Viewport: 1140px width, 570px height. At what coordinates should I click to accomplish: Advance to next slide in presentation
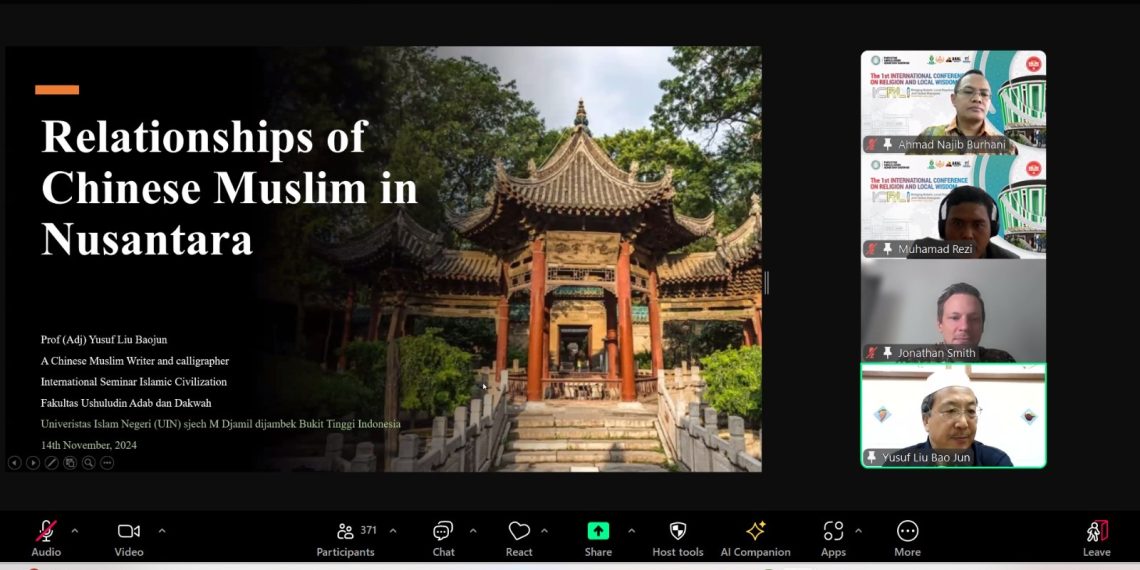click(33, 463)
